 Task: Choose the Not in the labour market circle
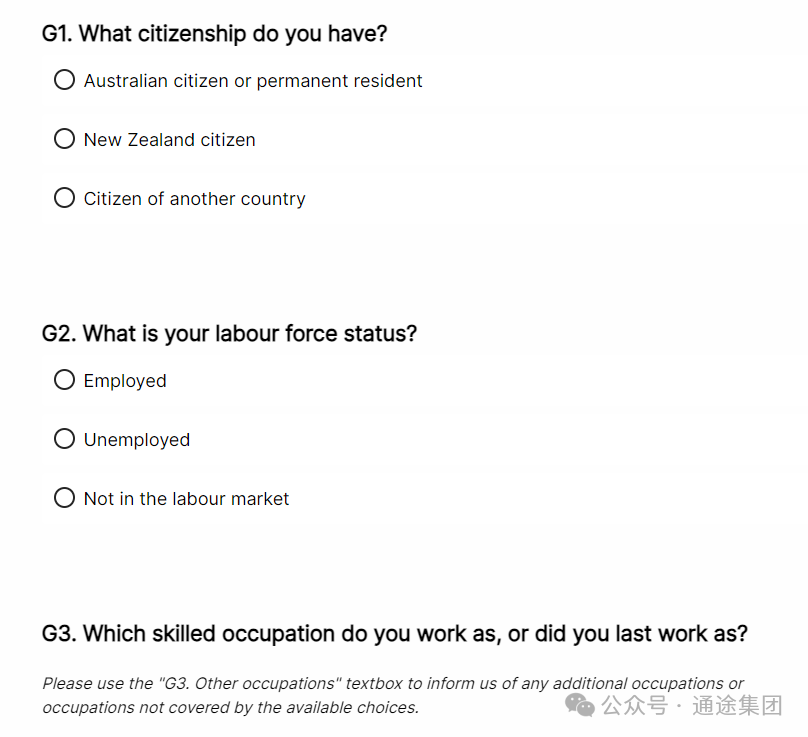[64, 498]
